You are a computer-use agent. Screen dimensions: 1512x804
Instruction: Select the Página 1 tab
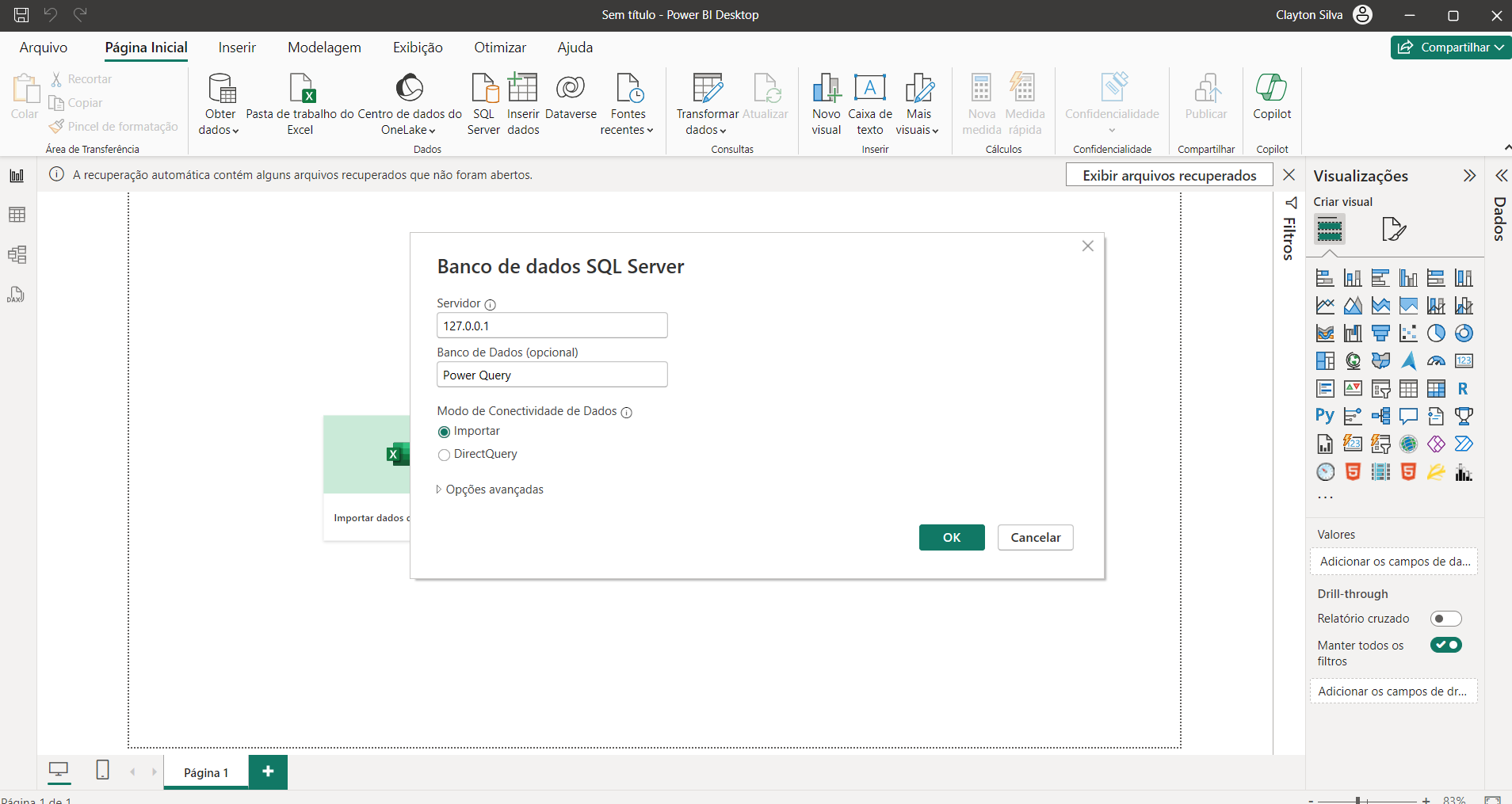[206, 772]
